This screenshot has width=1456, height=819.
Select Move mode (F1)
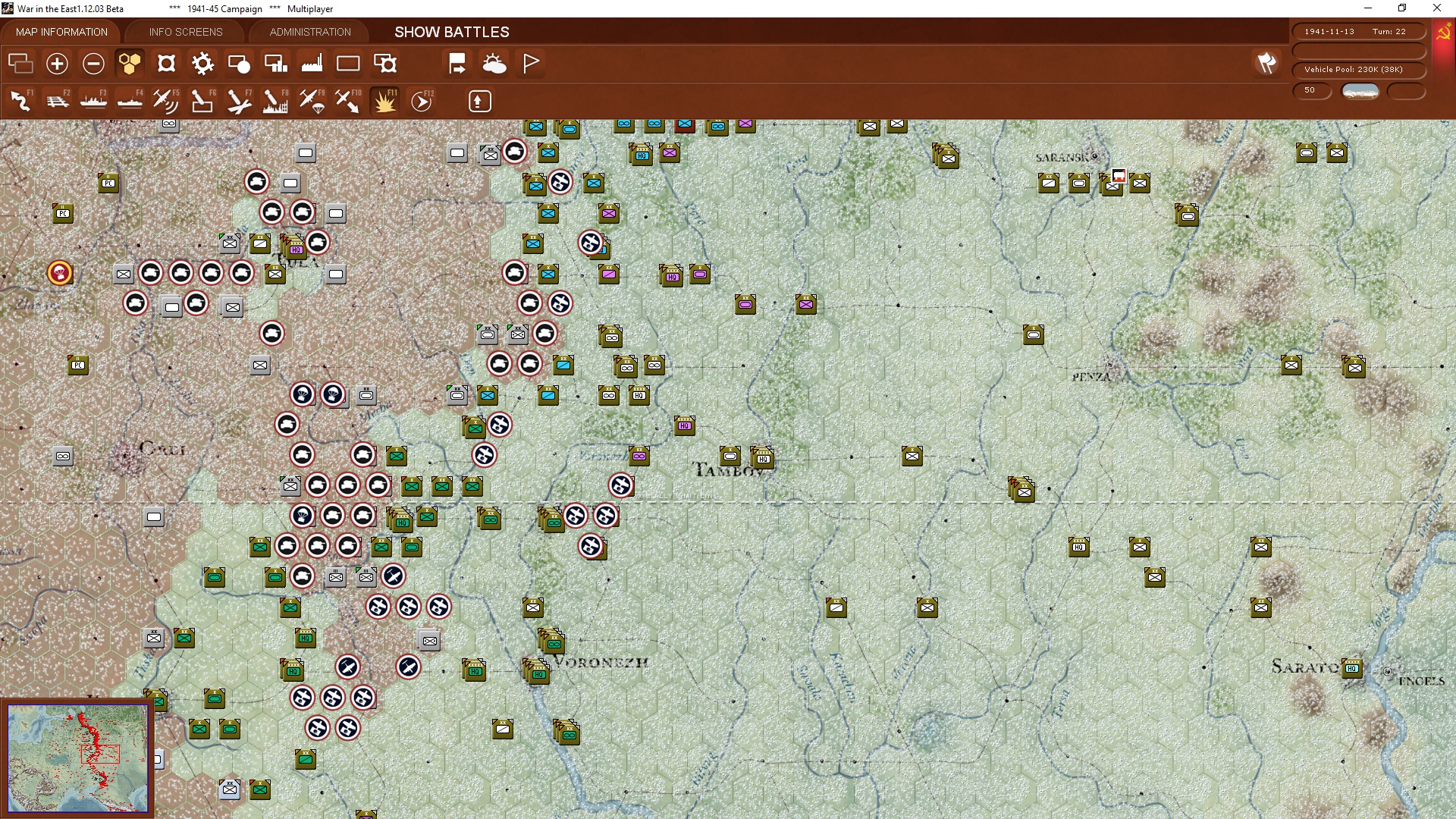point(20,101)
